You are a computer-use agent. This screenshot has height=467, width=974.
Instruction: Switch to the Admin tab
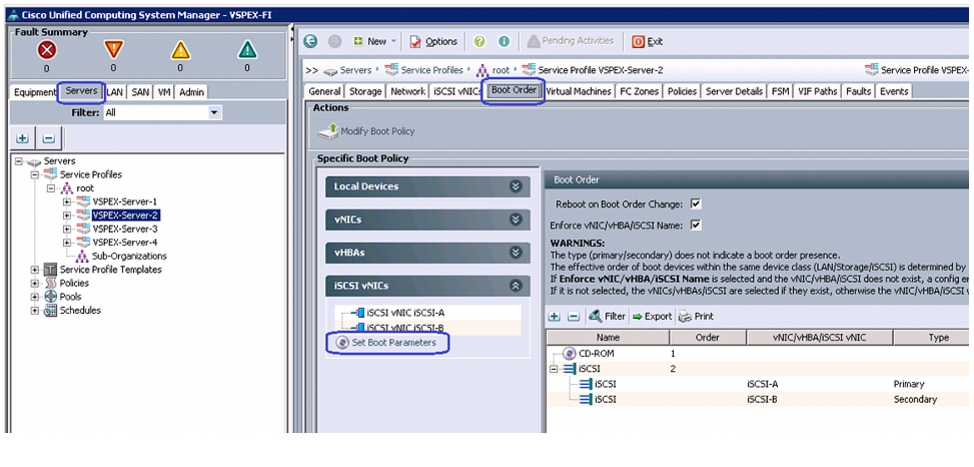click(x=191, y=92)
